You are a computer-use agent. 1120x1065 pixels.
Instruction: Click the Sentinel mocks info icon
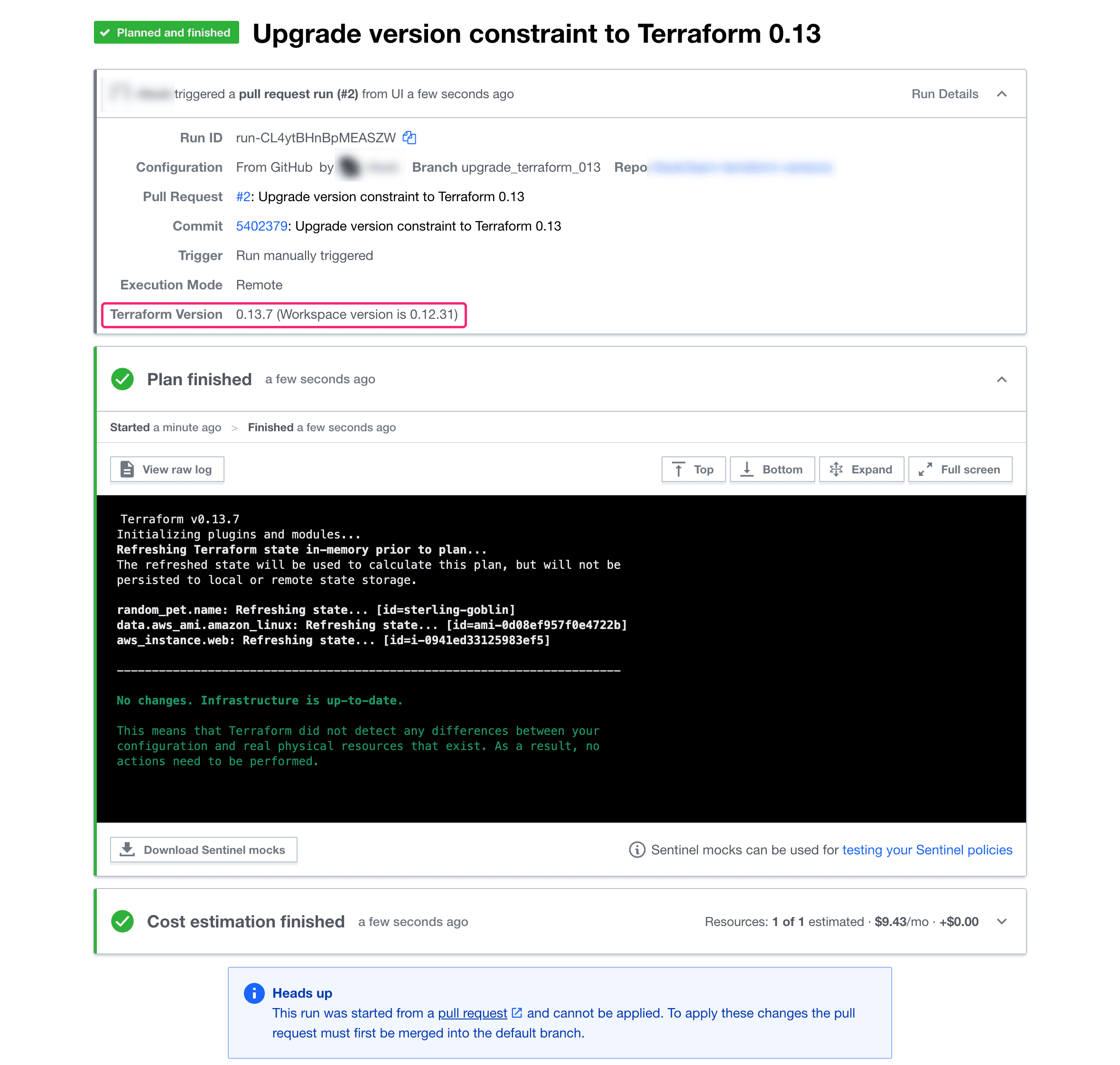tap(637, 849)
